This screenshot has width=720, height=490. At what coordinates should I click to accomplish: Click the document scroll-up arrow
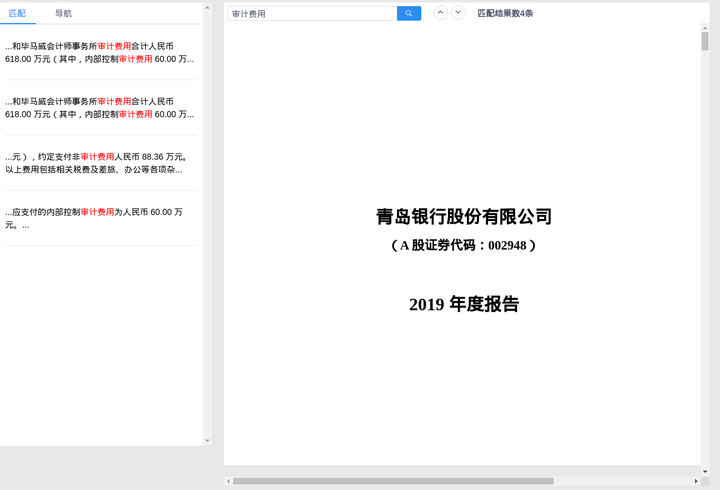(705, 28)
